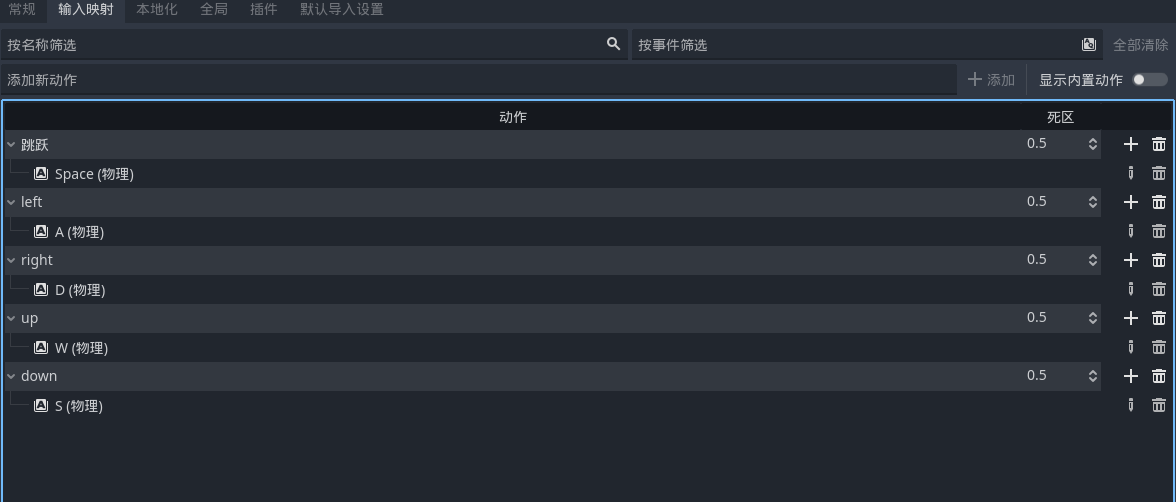Image resolution: width=1176 pixels, height=502 pixels.
Task: Add an event to the up action
Action: [1130, 318]
